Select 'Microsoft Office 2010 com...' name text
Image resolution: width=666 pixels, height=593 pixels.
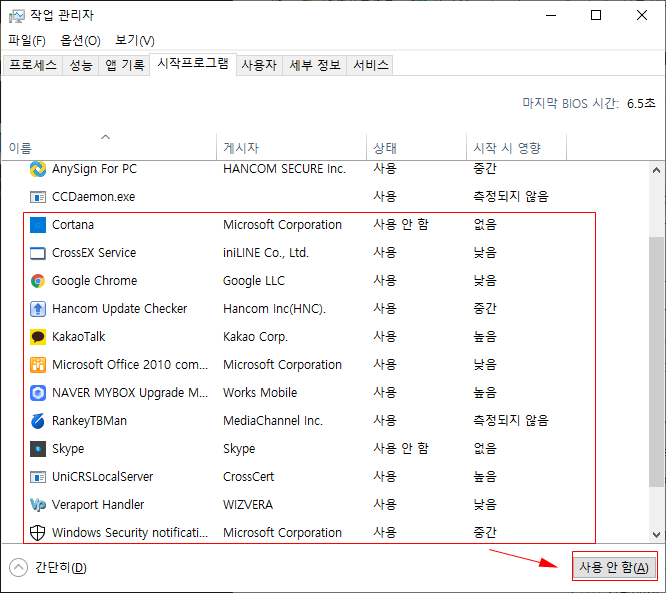coord(130,365)
